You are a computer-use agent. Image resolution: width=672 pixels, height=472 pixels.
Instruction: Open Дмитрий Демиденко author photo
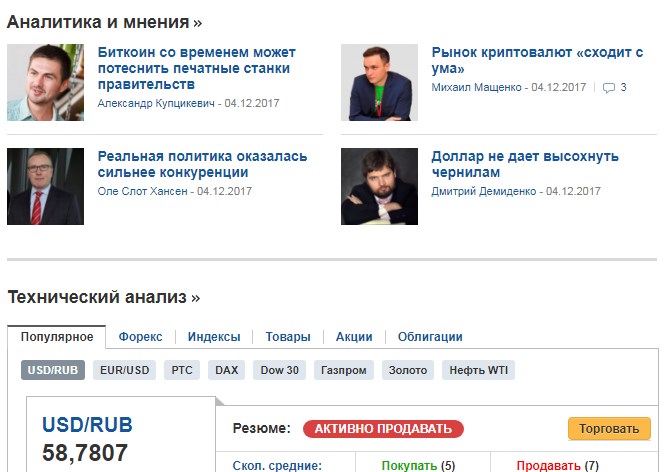379,186
